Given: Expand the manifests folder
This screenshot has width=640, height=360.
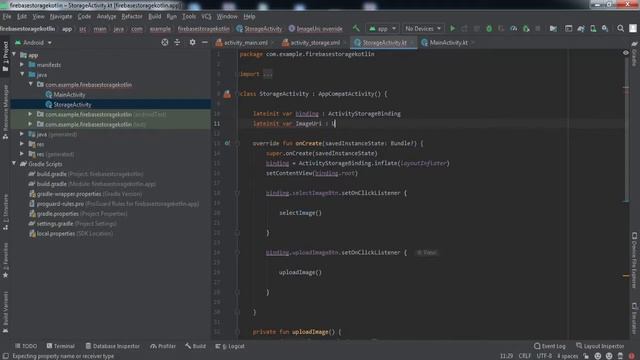Looking at the screenshot, I should 22,64.
